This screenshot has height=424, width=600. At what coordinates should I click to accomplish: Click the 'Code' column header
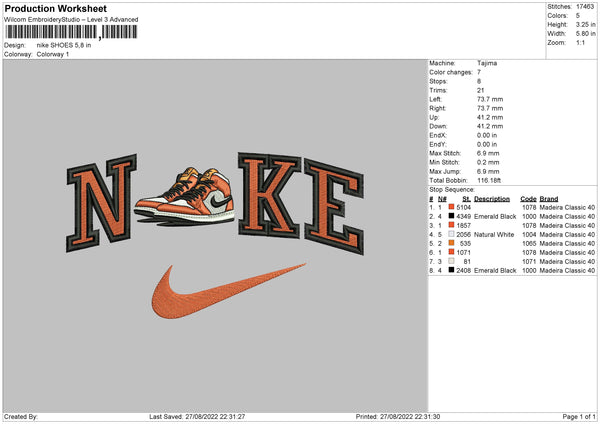tap(528, 199)
